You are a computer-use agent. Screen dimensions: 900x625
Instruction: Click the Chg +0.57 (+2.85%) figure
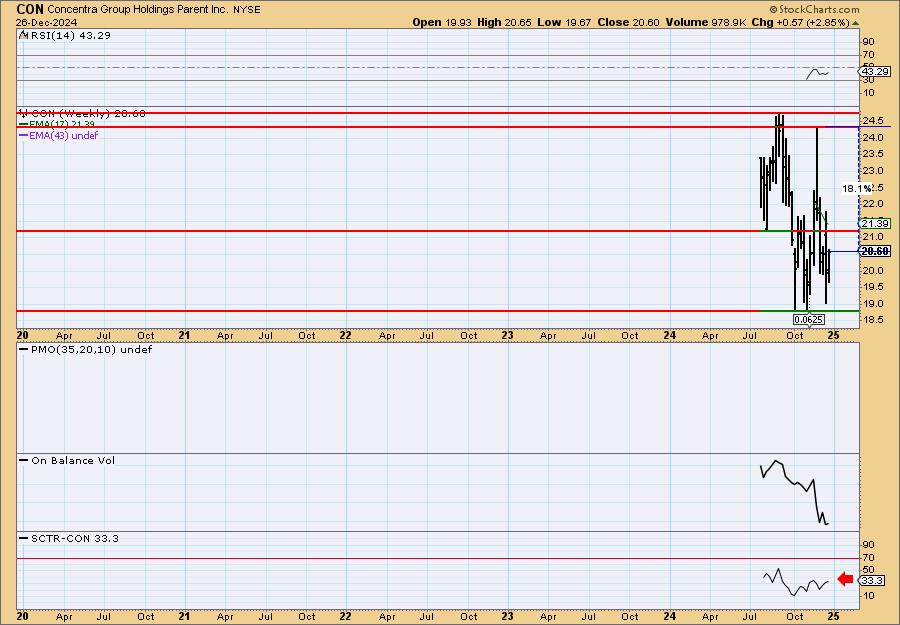[800, 22]
